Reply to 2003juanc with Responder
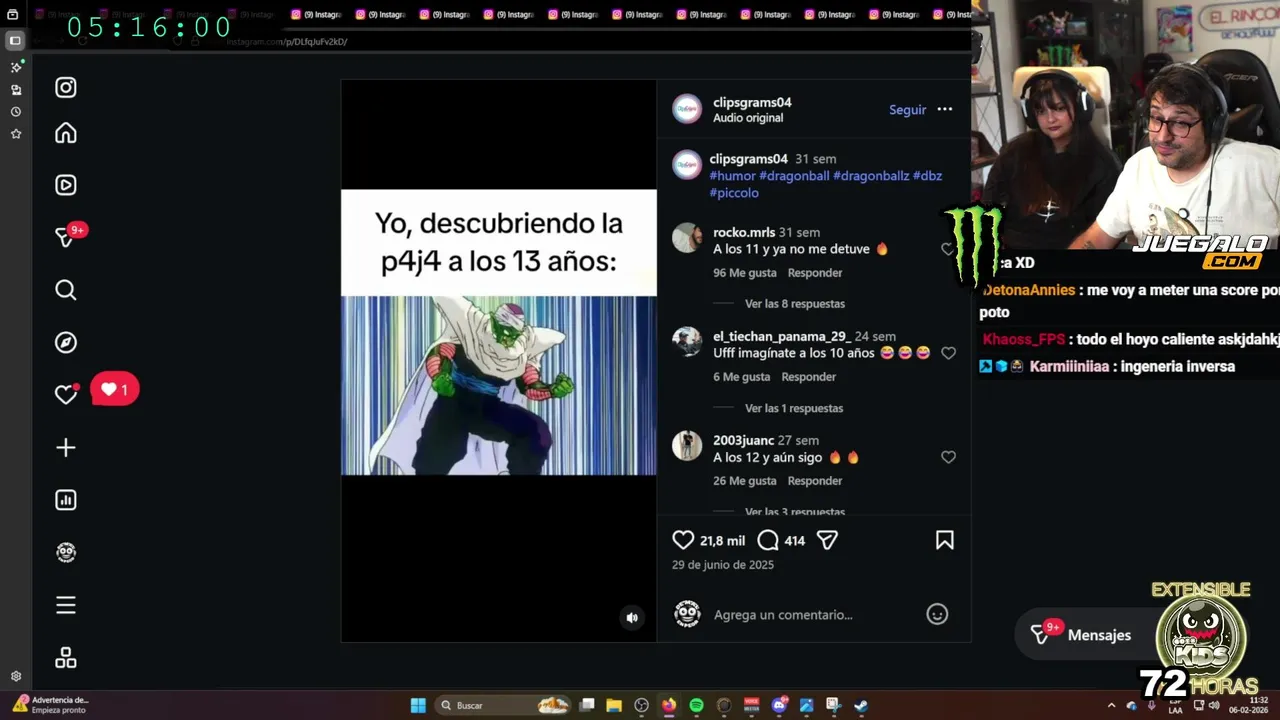The width and height of the screenshot is (1280, 720). [815, 481]
